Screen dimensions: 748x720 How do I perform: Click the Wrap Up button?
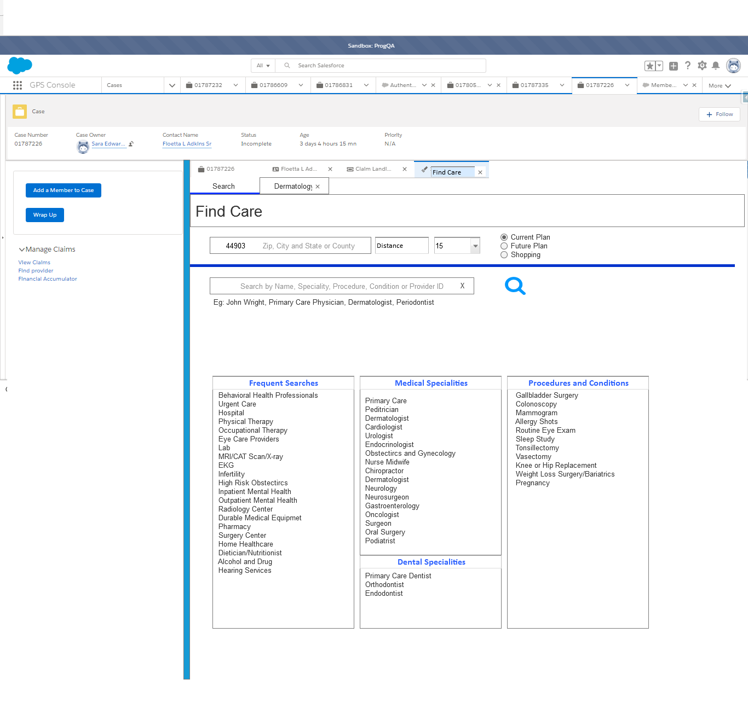point(45,215)
